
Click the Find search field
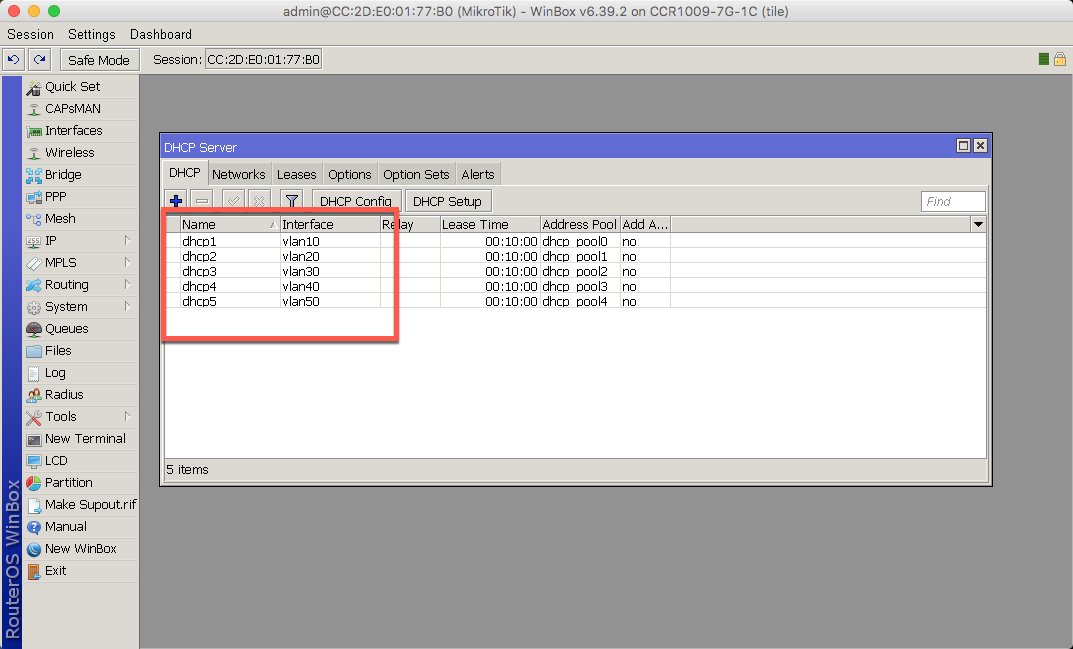(953, 201)
